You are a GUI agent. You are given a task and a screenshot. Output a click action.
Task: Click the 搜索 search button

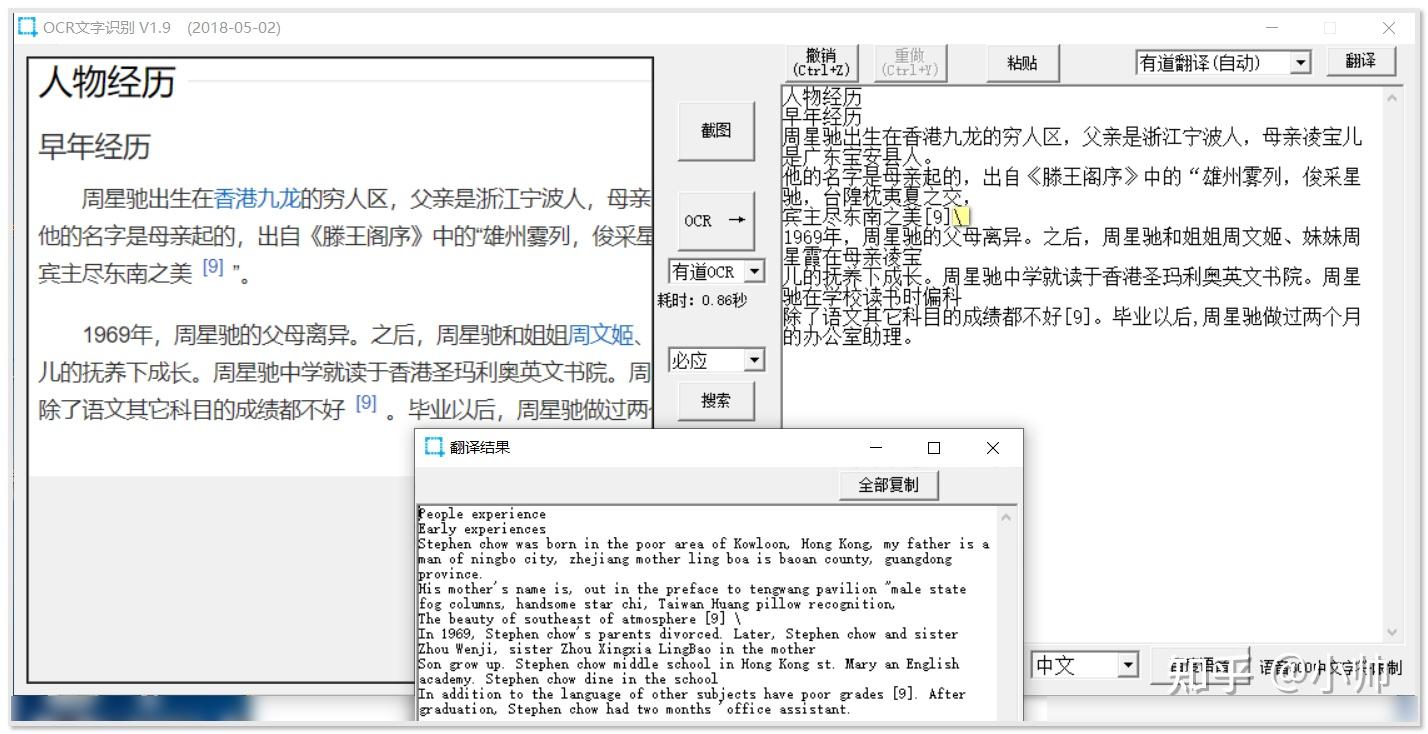tap(716, 401)
